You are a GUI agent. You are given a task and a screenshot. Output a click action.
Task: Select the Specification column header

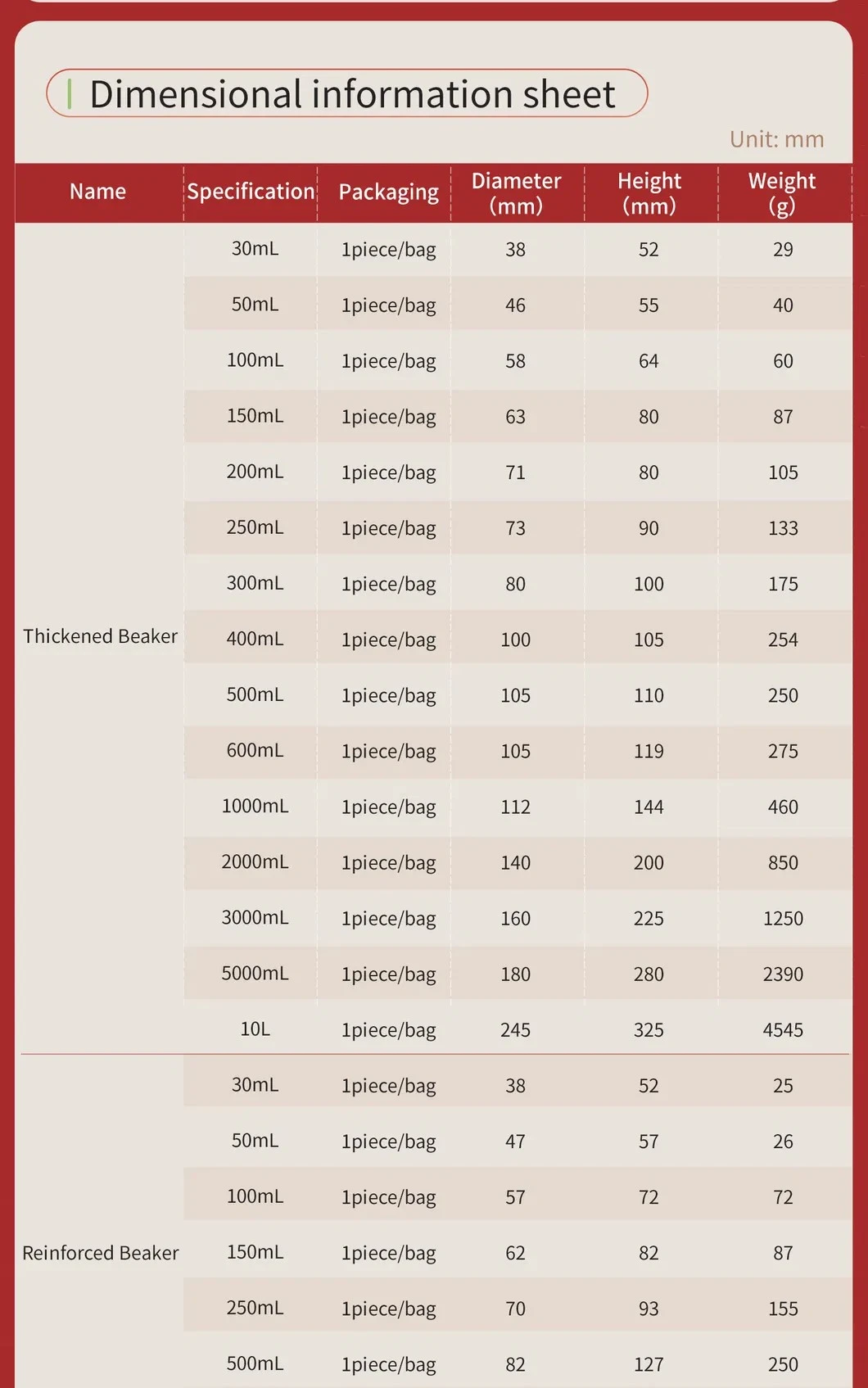pyautogui.click(x=251, y=192)
